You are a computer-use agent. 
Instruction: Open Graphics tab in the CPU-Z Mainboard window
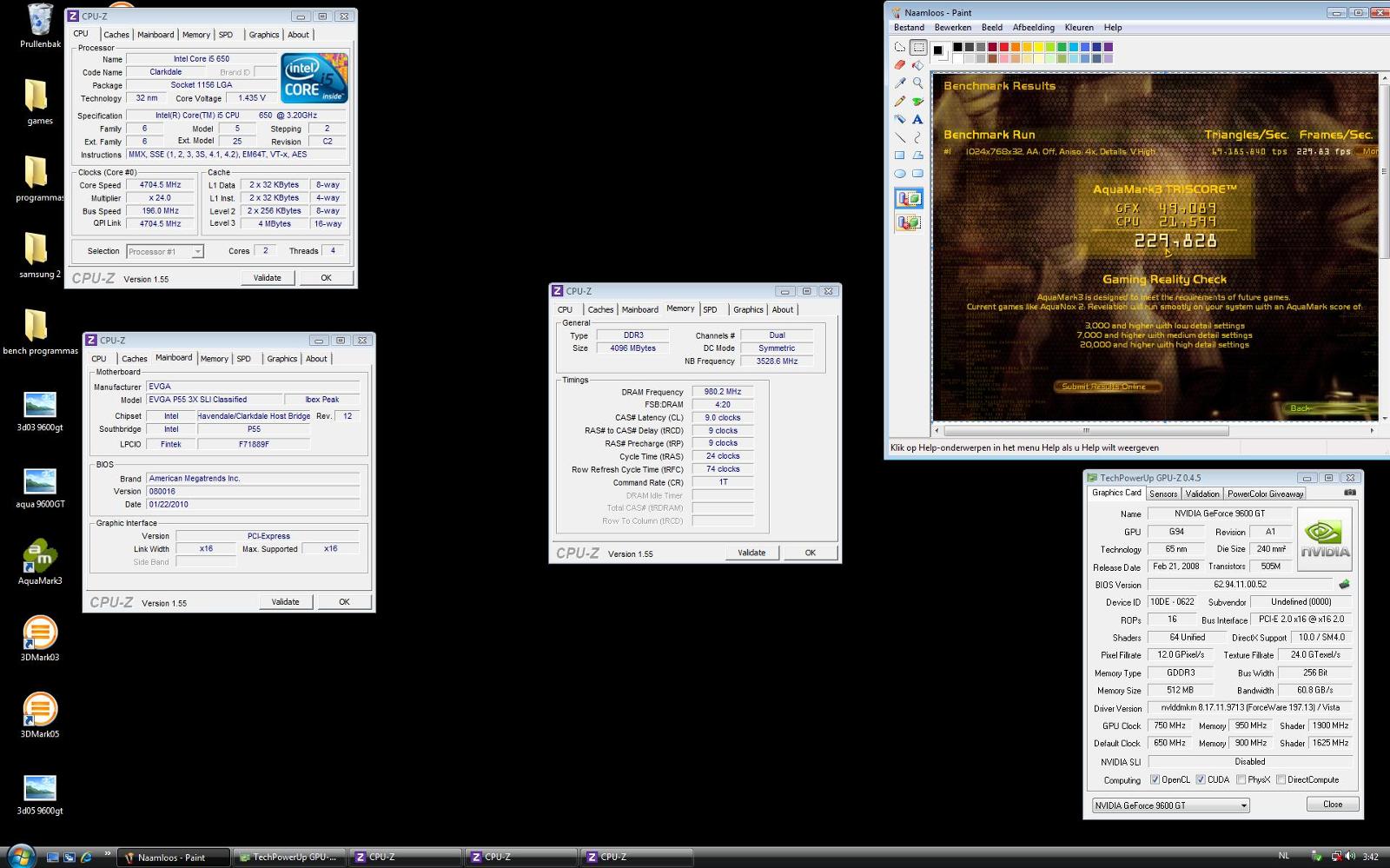coord(281,359)
